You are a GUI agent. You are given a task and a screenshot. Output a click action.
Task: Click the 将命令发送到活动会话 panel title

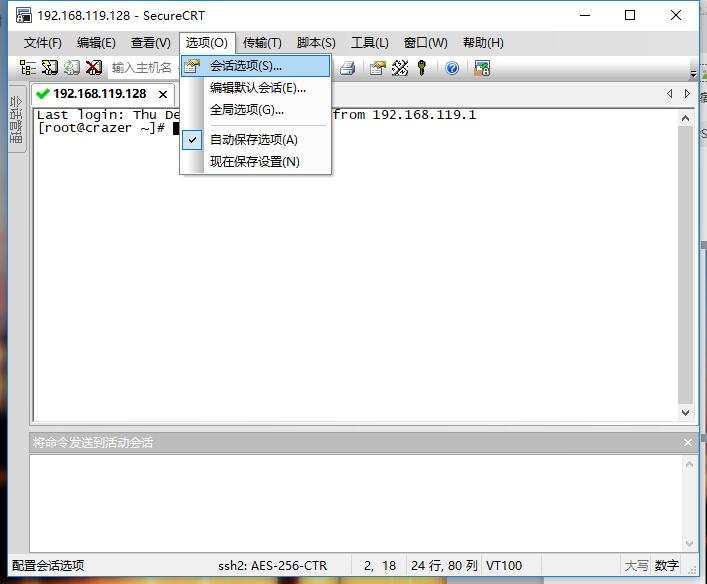pos(93,443)
